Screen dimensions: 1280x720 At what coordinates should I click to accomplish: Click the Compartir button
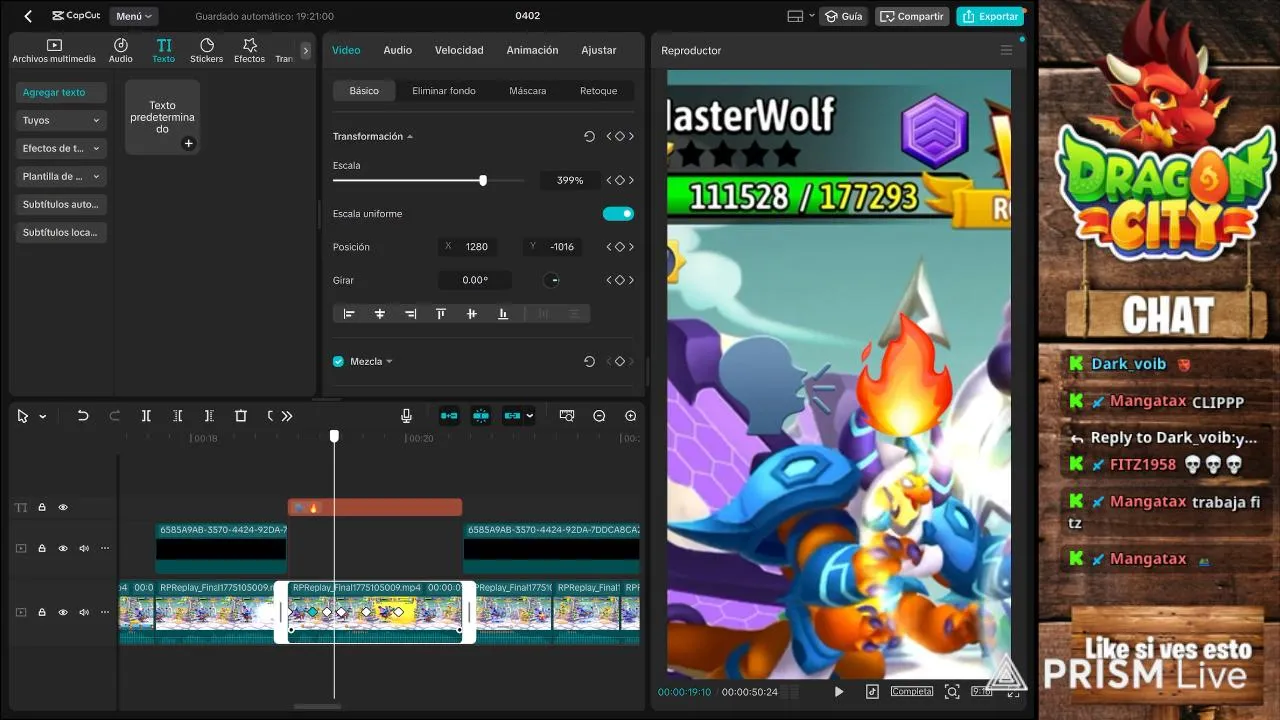tap(912, 16)
